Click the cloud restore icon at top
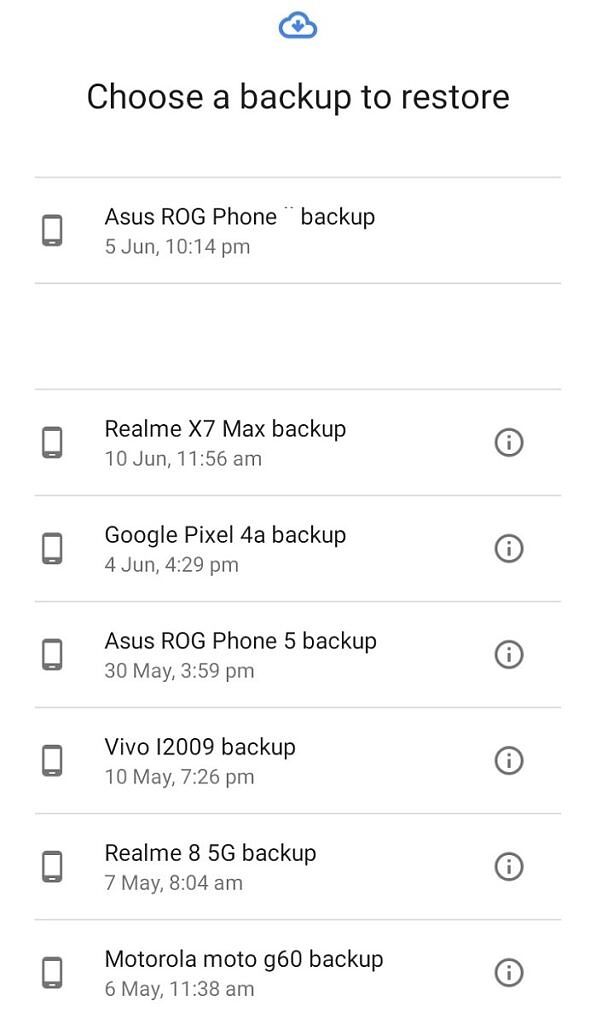This screenshot has height=1024, width=596. [298, 26]
